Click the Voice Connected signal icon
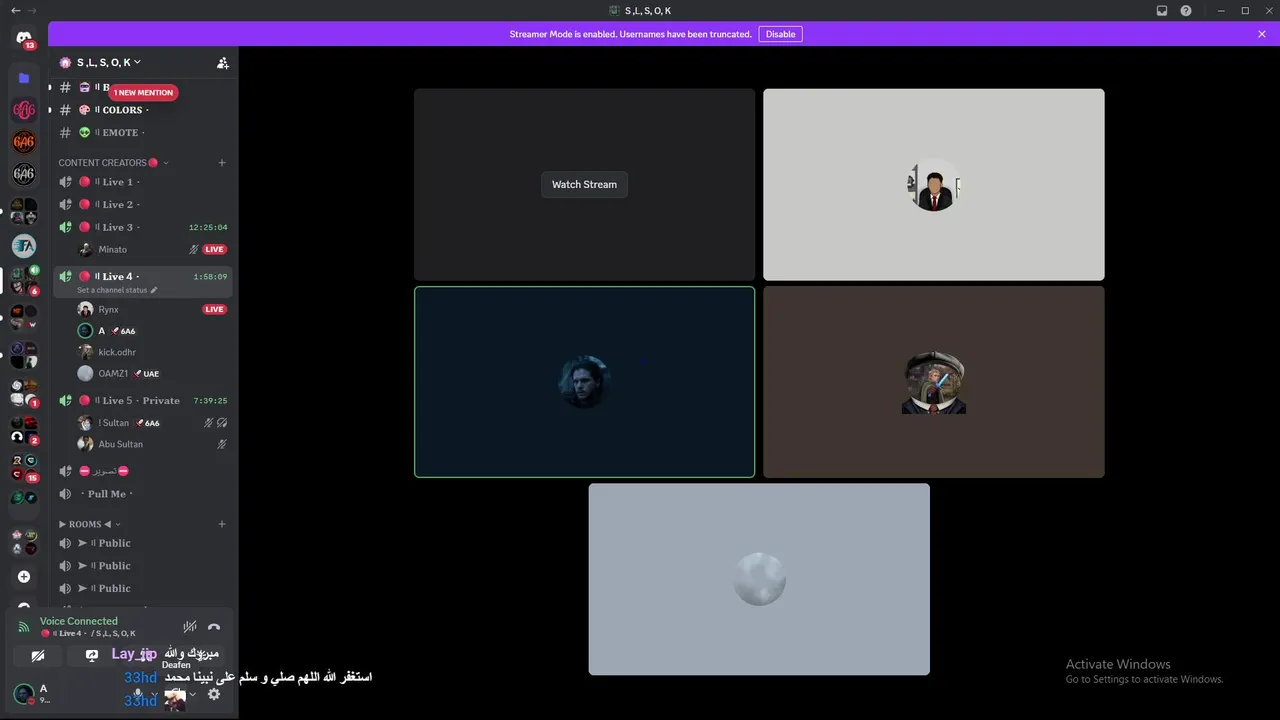1280x720 pixels. click(x=24, y=627)
